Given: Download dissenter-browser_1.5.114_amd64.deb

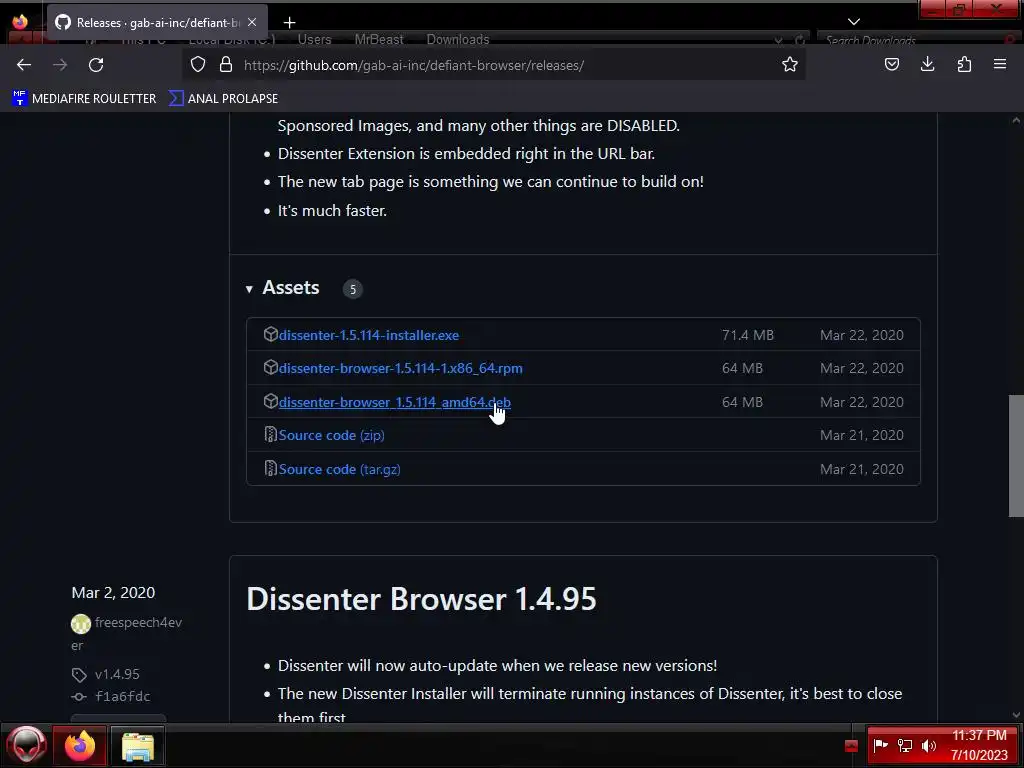Looking at the screenshot, I should point(394,402).
